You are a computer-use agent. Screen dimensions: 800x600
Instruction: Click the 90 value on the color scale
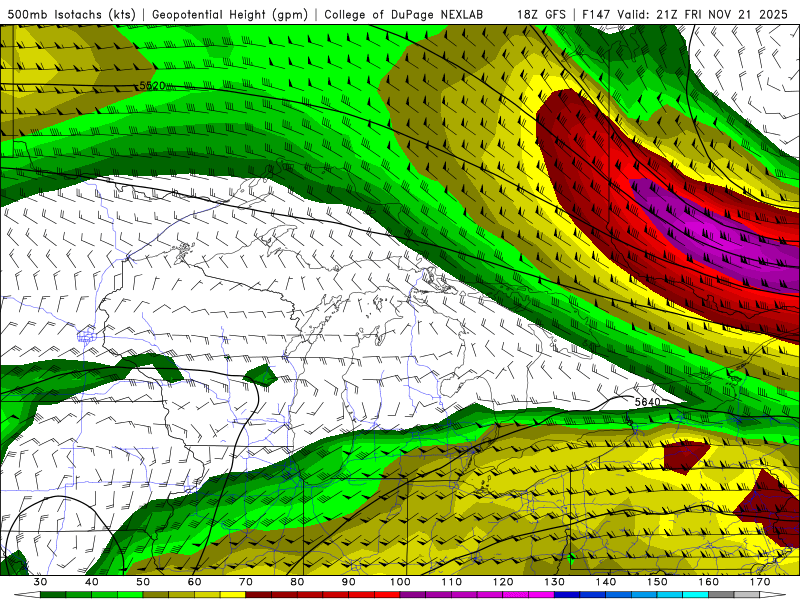tap(349, 582)
